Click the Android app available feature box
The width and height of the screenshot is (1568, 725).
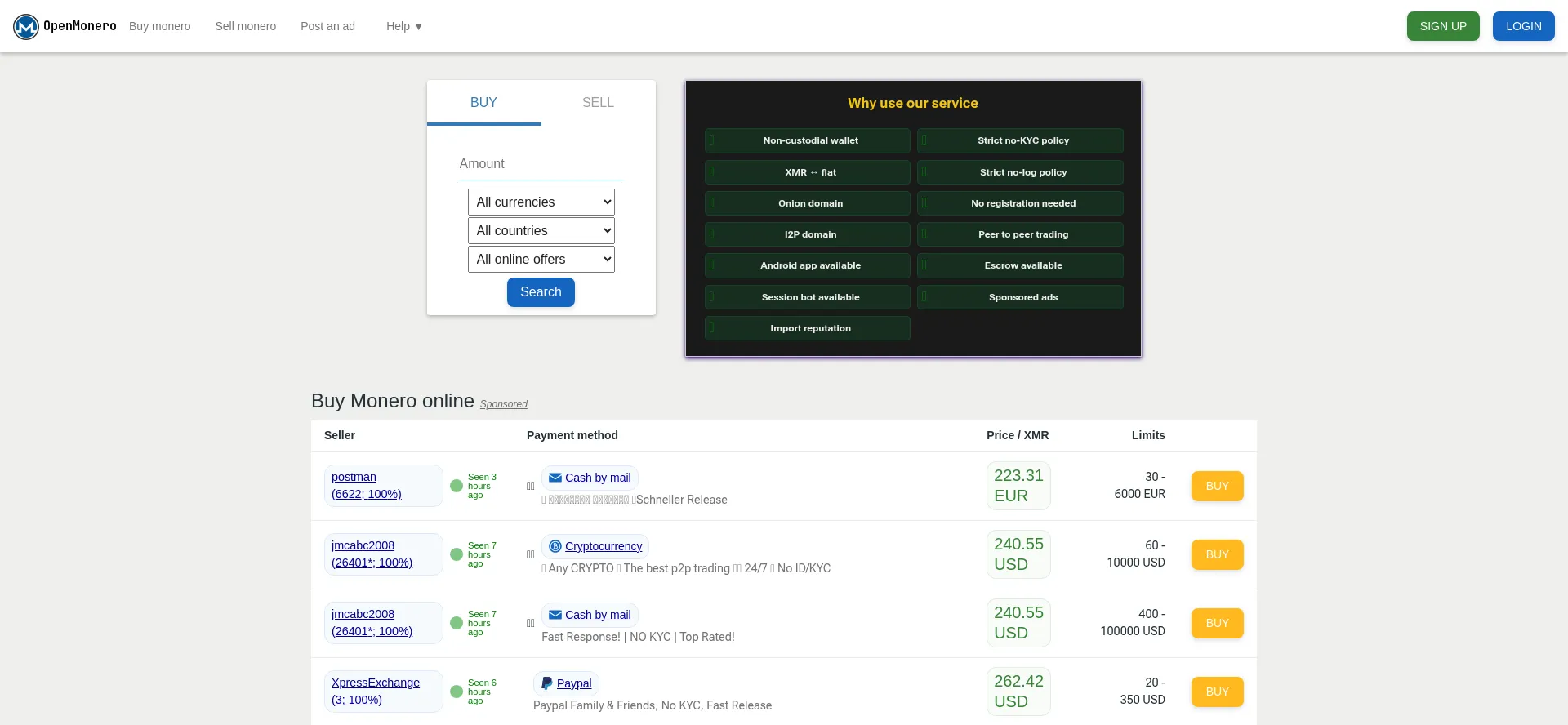pyautogui.click(x=808, y=265)
